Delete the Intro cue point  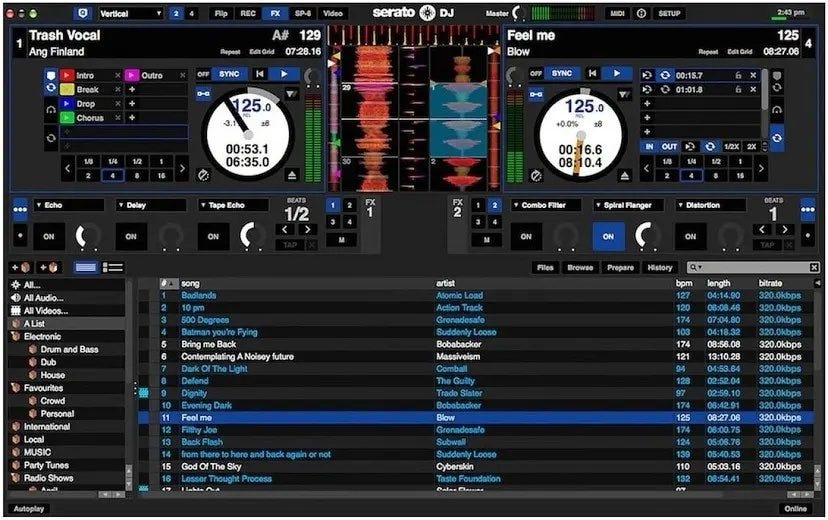(x=118, y=75)
